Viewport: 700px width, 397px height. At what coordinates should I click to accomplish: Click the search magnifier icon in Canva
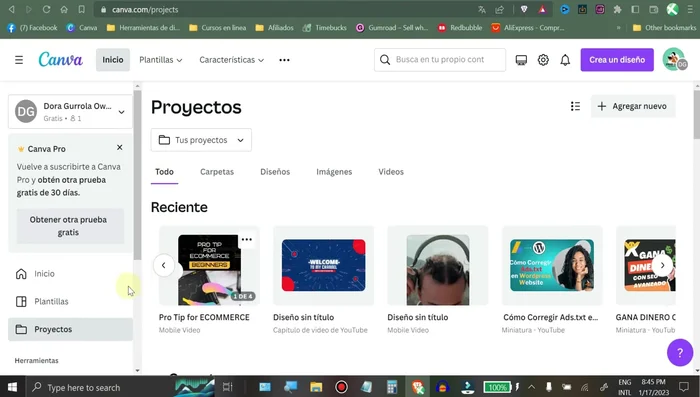[x=385, y=60]
